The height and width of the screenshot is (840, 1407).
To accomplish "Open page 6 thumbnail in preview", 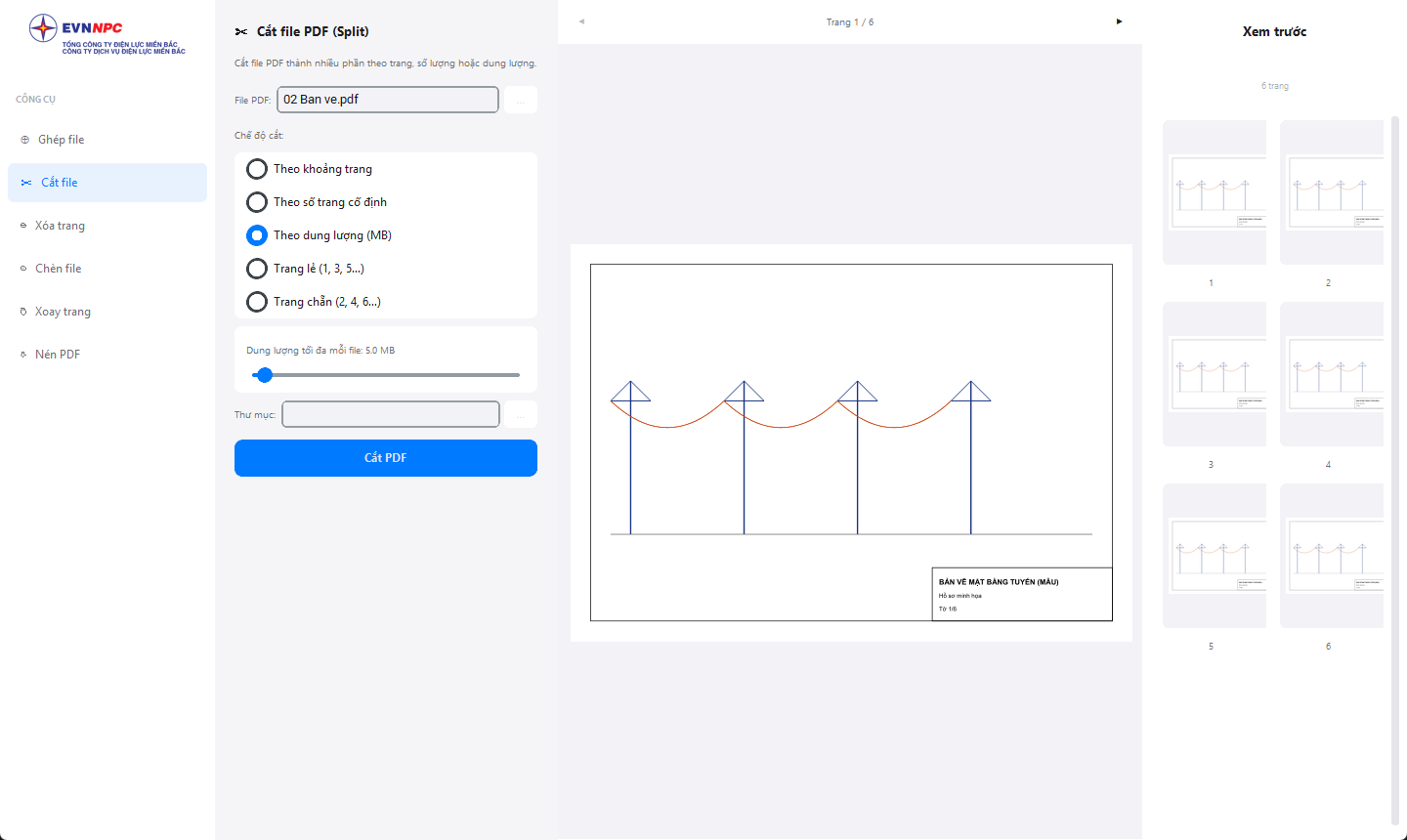I will 1332,556.
